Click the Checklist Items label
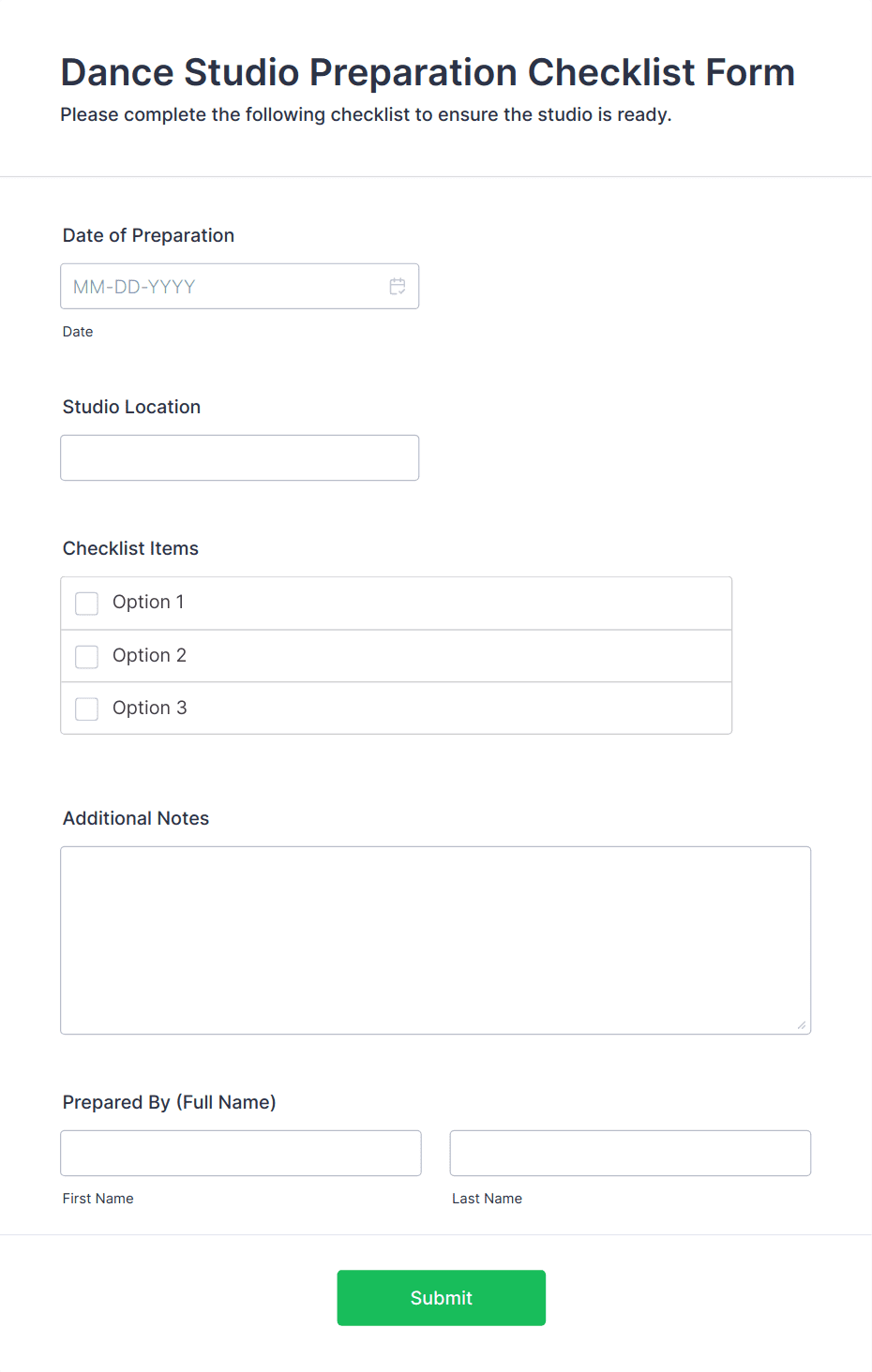Viewport: 872px width, 1372px height. pos(130,548)
